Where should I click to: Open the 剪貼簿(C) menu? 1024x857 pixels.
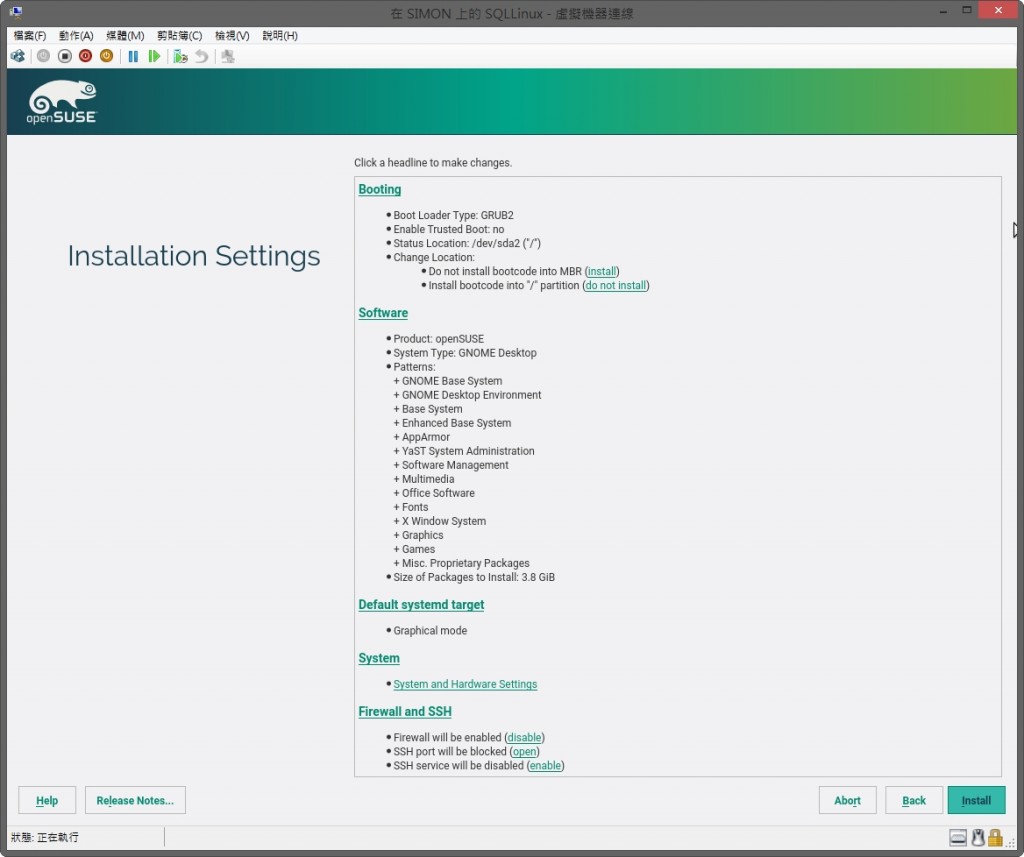(180, 35)
